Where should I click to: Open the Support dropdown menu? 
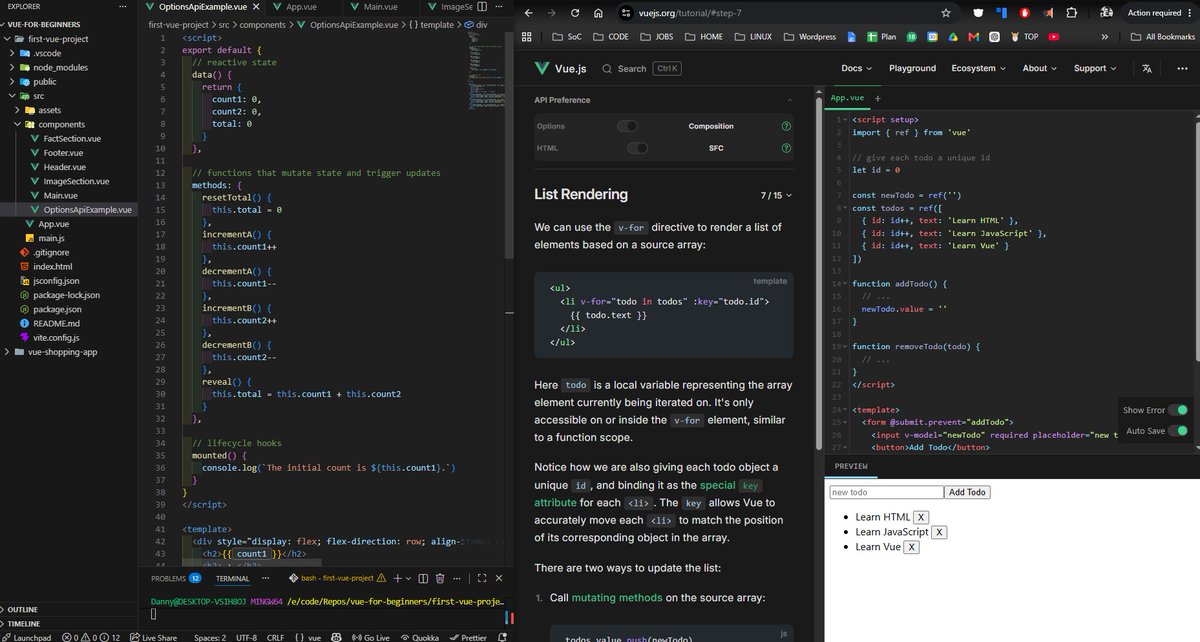coord(1095,68)
